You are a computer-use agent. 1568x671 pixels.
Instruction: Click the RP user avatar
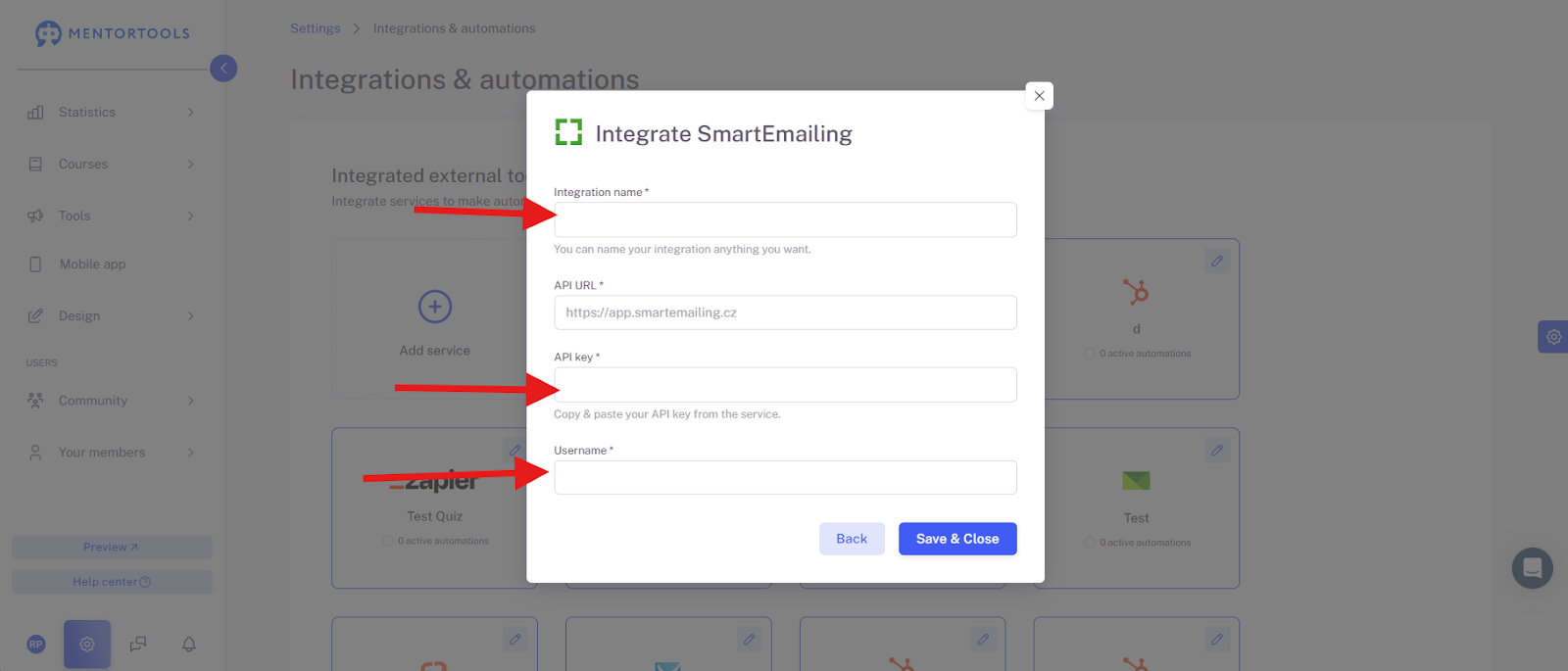pos(36,644)
